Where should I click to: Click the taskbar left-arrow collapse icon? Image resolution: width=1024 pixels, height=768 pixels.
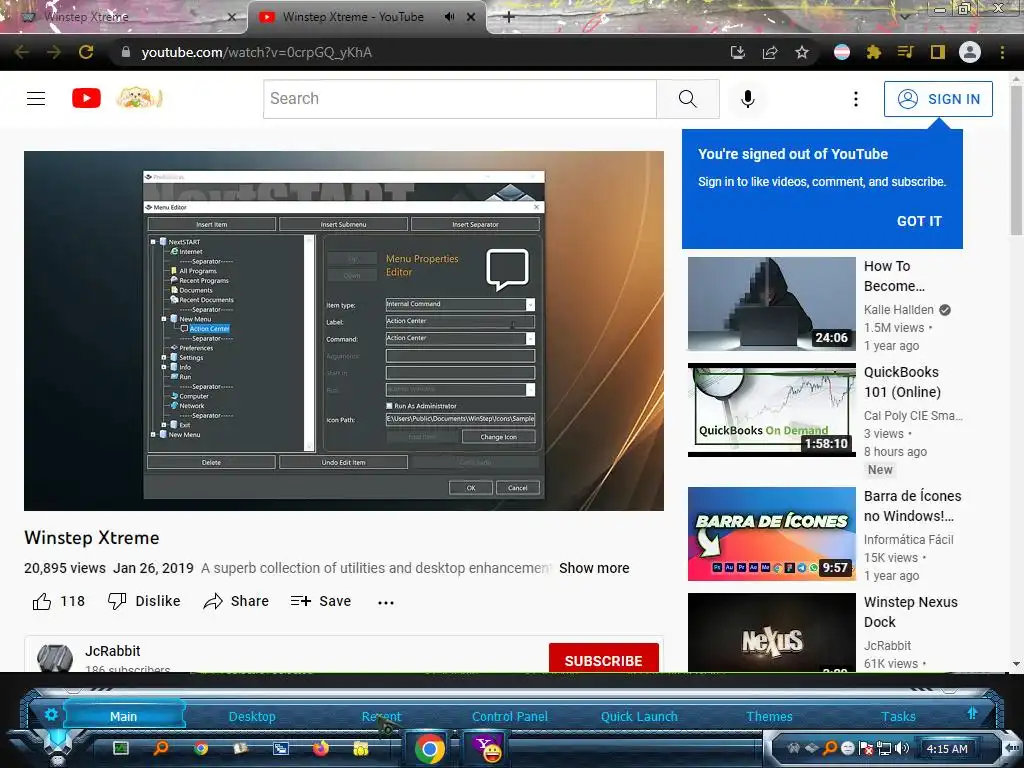(x=1011, y=747)
